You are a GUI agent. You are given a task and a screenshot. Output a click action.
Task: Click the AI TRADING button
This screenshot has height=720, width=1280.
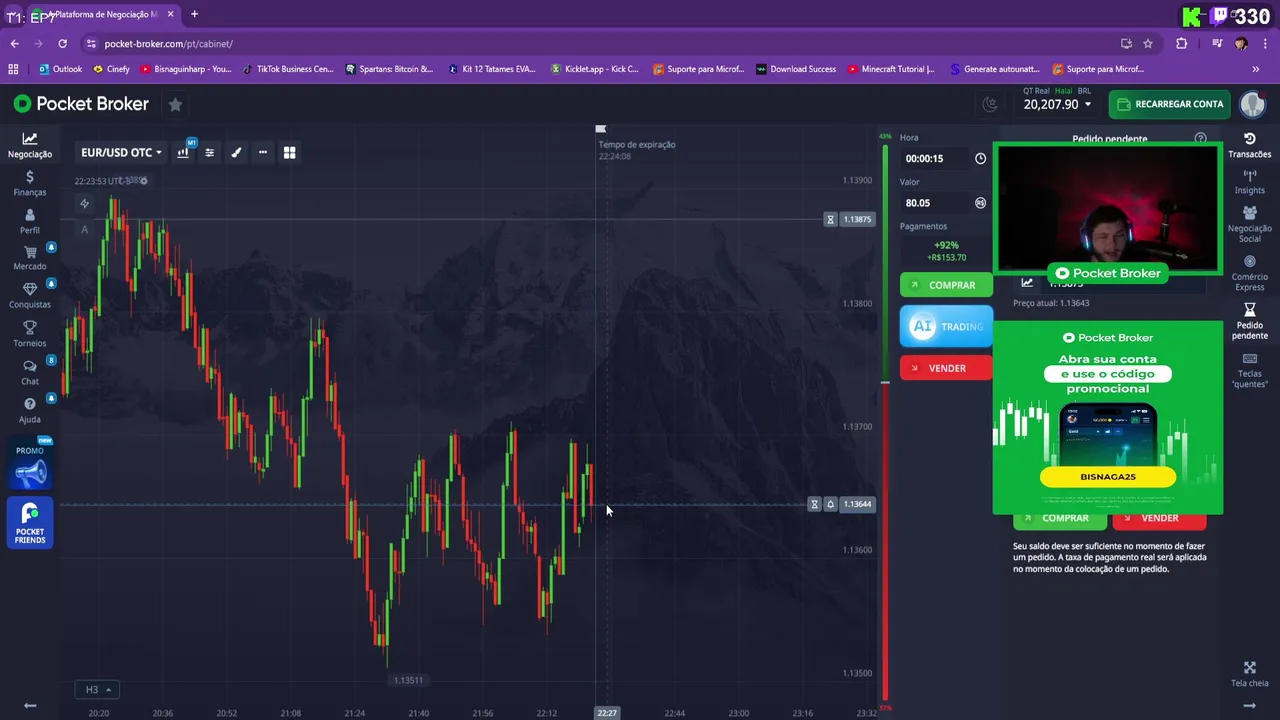point(946,326)
